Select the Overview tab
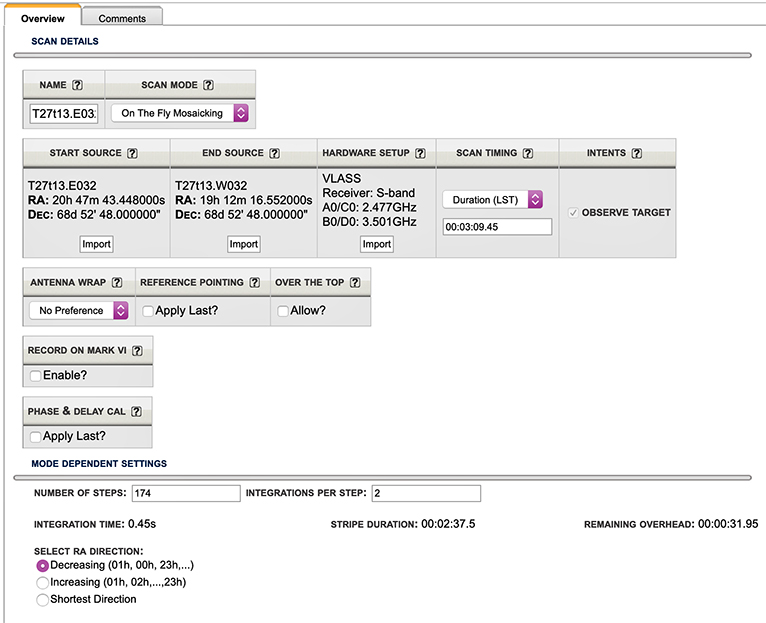Screen dimensions: 766x623 pos(43,18)
